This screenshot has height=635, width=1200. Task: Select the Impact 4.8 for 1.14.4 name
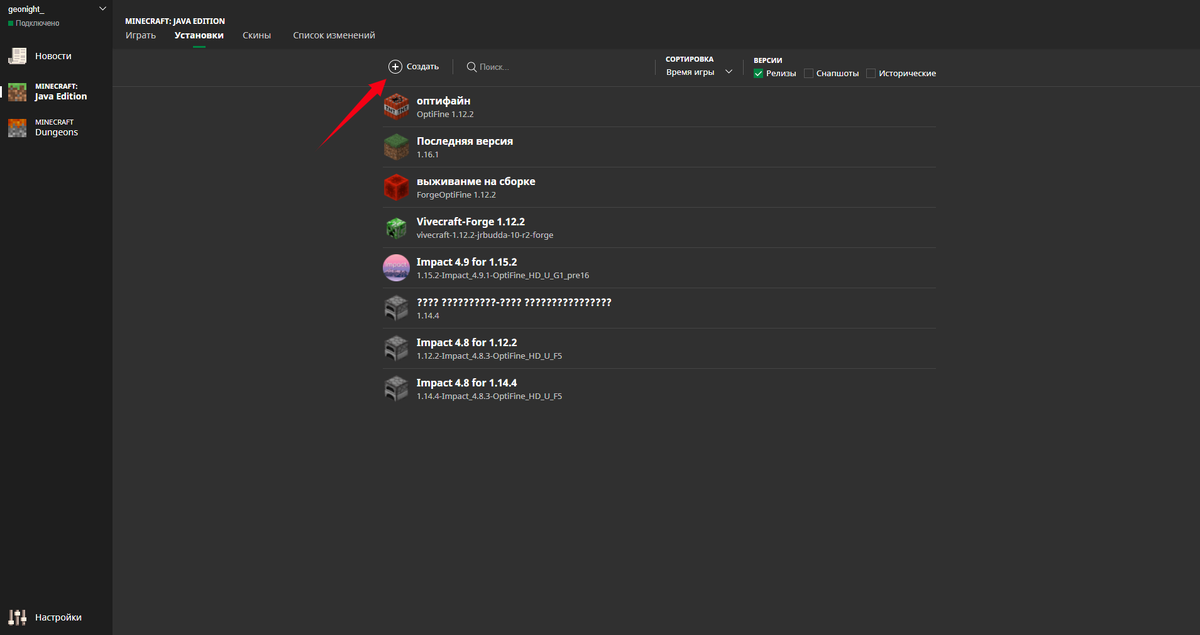click(467, 382)
